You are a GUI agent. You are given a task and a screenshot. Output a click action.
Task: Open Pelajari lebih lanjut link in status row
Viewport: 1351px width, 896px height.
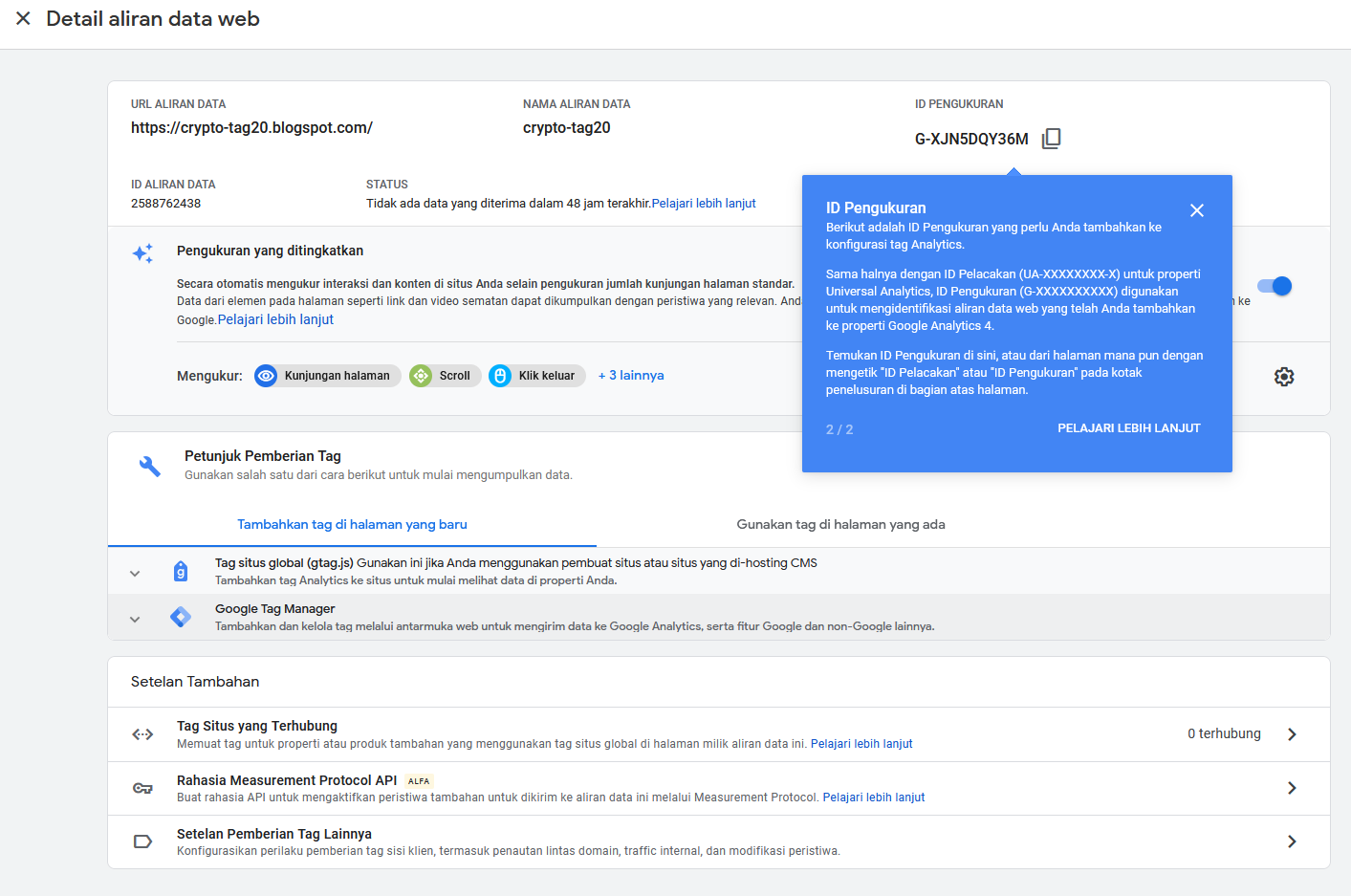click(704, 204)
